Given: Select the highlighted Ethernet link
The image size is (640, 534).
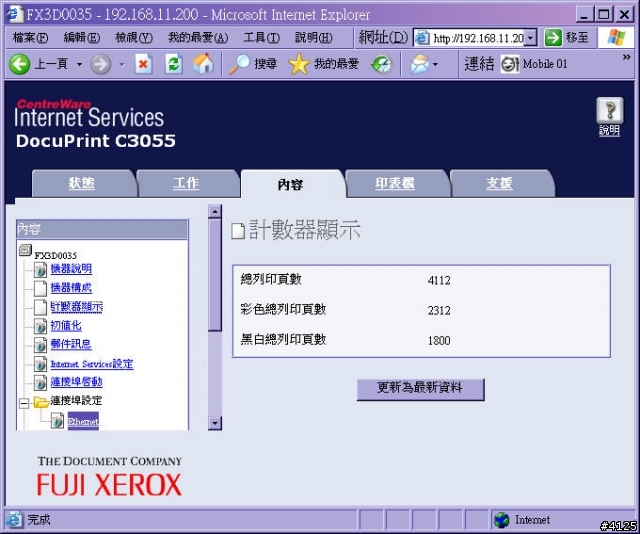Looking at the screenshot, I should 83,421.
